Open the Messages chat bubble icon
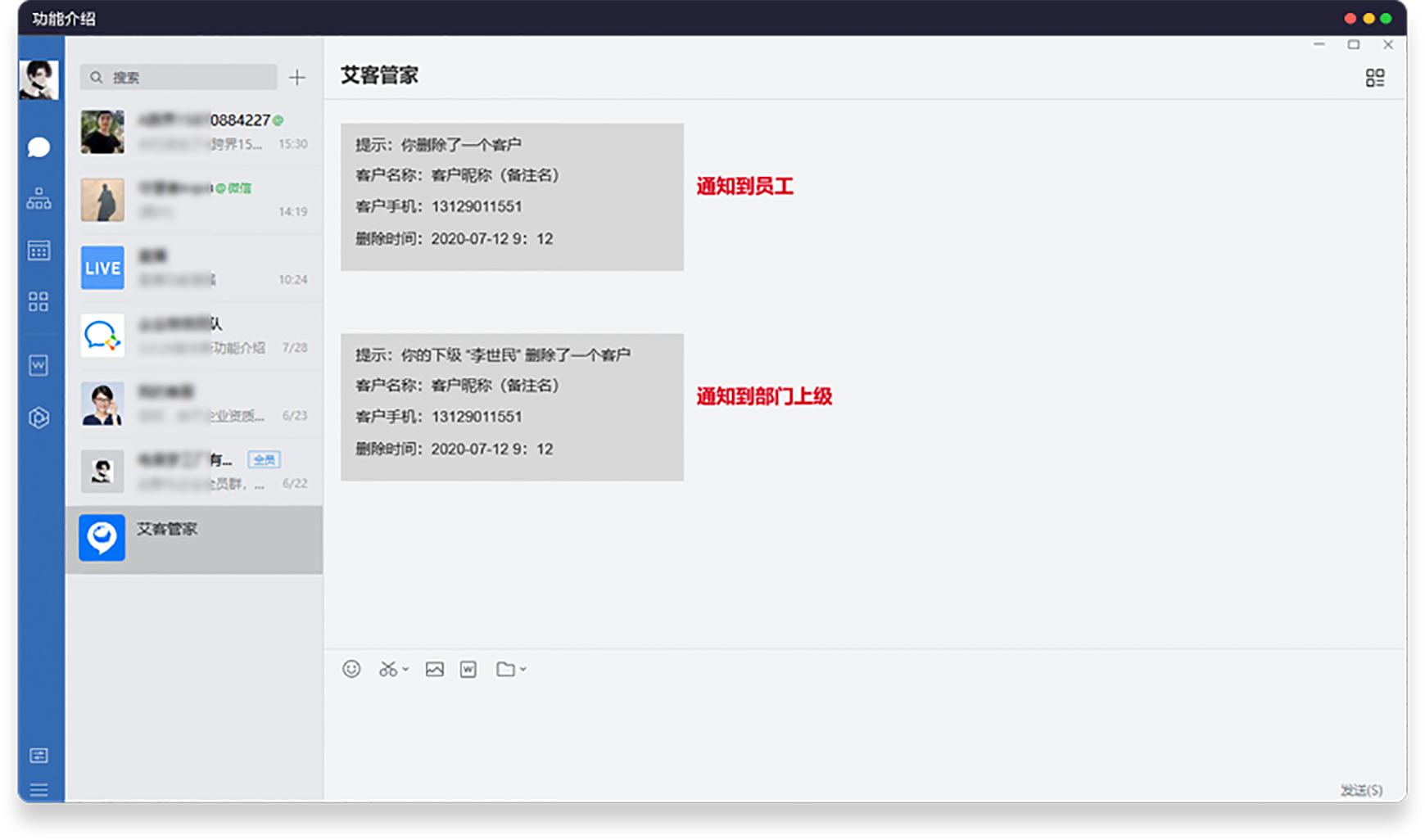 (38, 147)
